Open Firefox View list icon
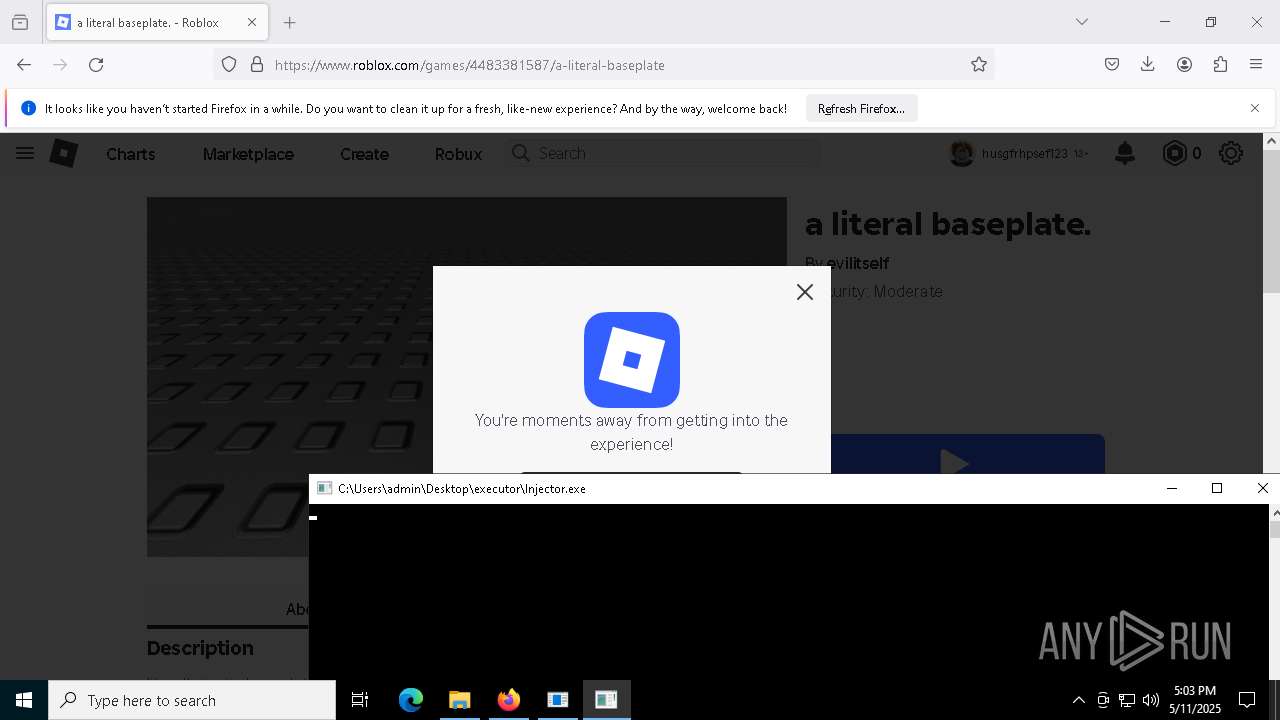The image size is (1280, 720). pos(20,22)
